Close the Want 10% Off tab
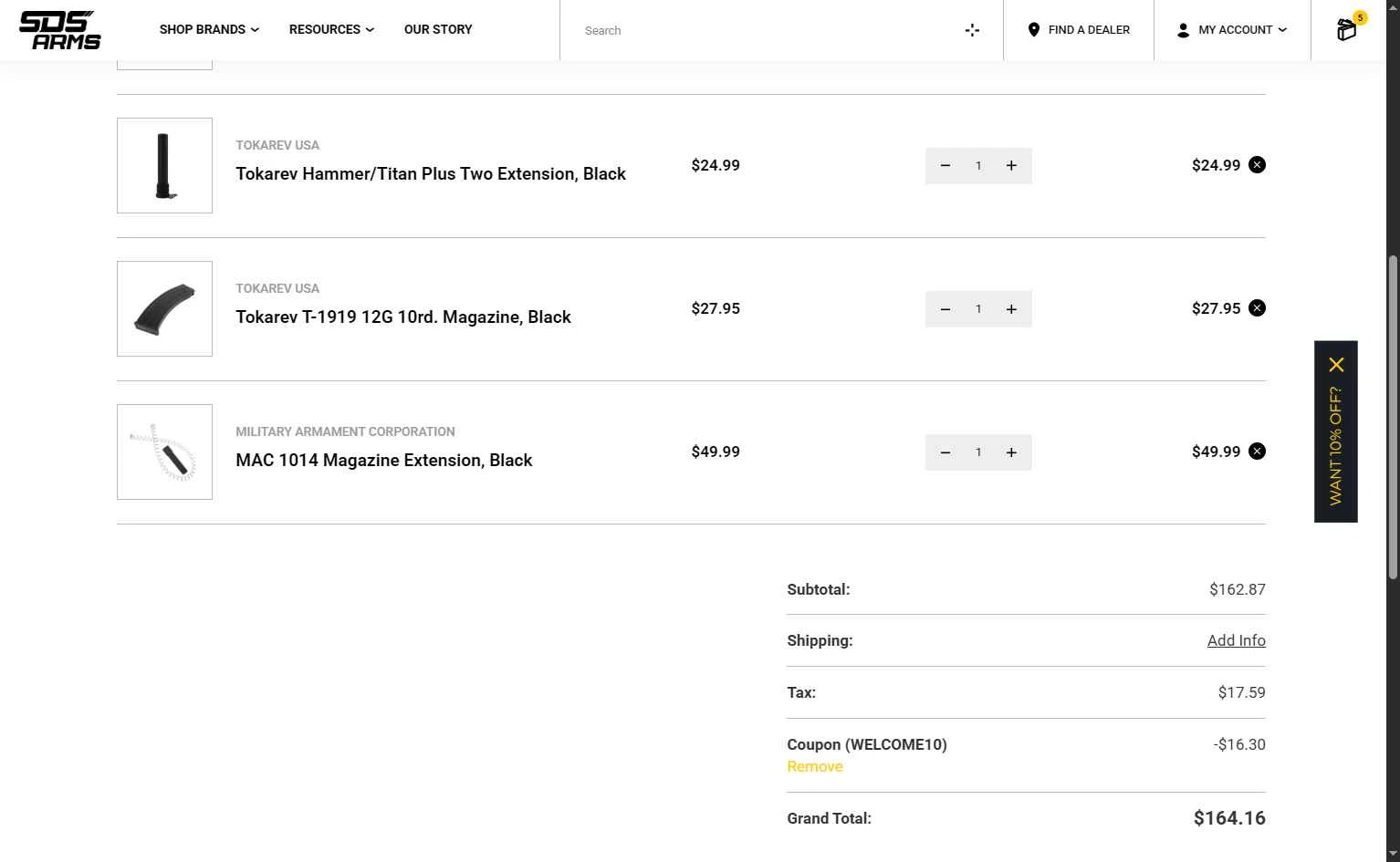 [x=1336, y=365]
